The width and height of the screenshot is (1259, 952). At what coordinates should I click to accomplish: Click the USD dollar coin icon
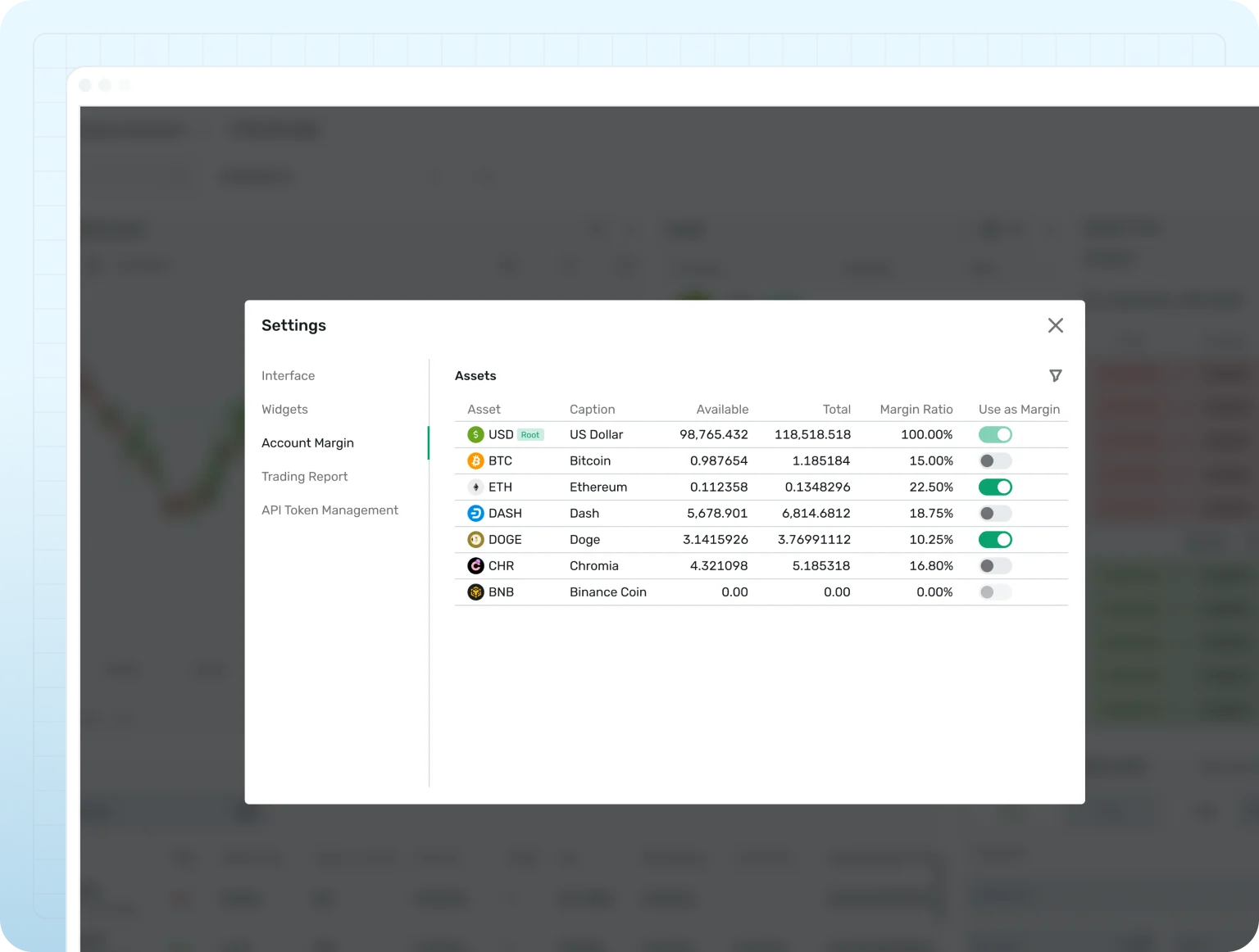[x=475, y=434]
